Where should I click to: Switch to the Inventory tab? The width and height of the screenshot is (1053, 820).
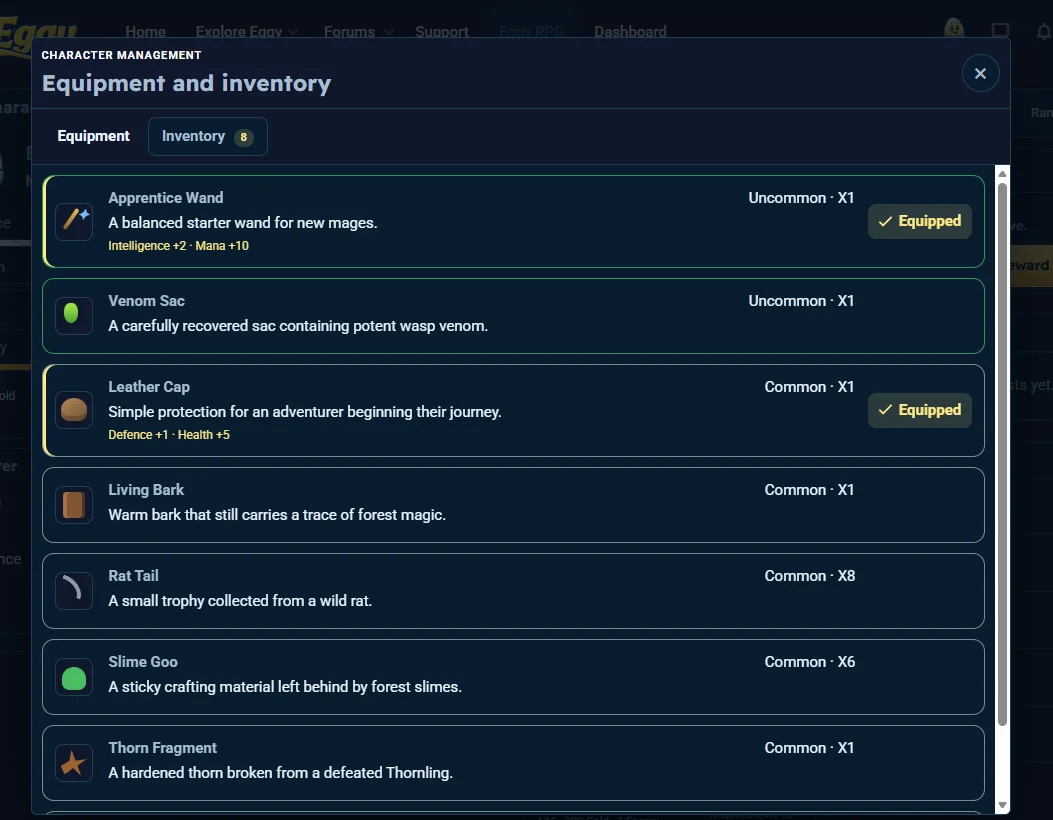pyautogui.click(x=208, y=136)
